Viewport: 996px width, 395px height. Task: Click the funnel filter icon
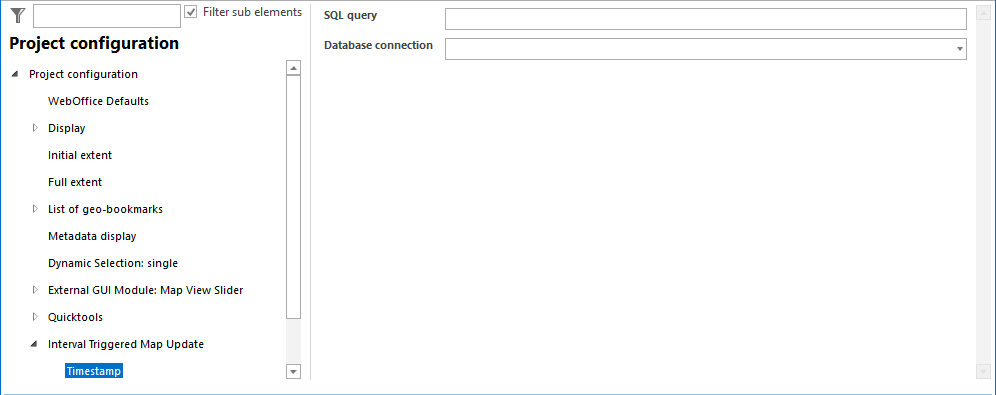coord(18,16)
